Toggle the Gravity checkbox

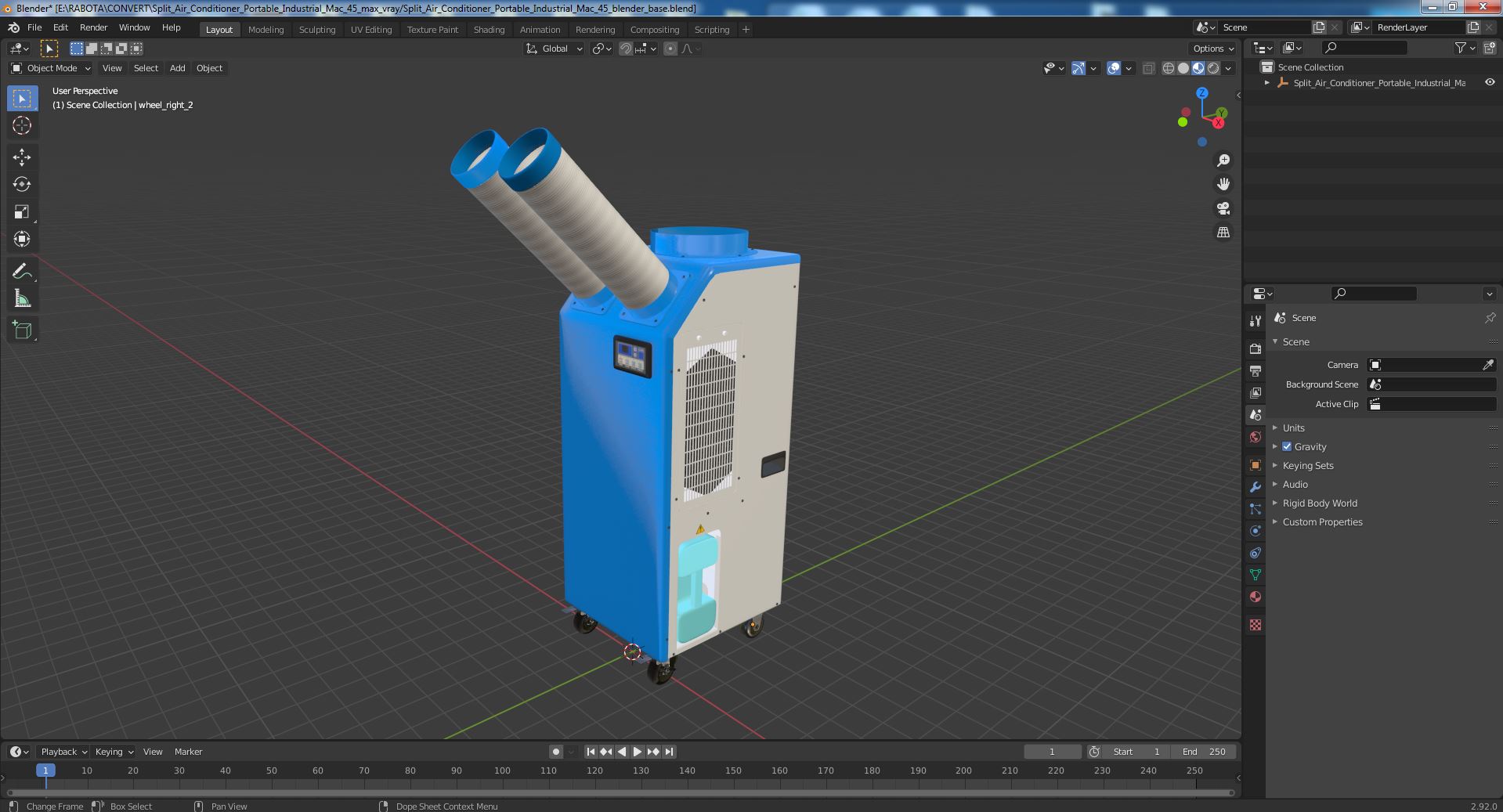(x=1287, y=446)
